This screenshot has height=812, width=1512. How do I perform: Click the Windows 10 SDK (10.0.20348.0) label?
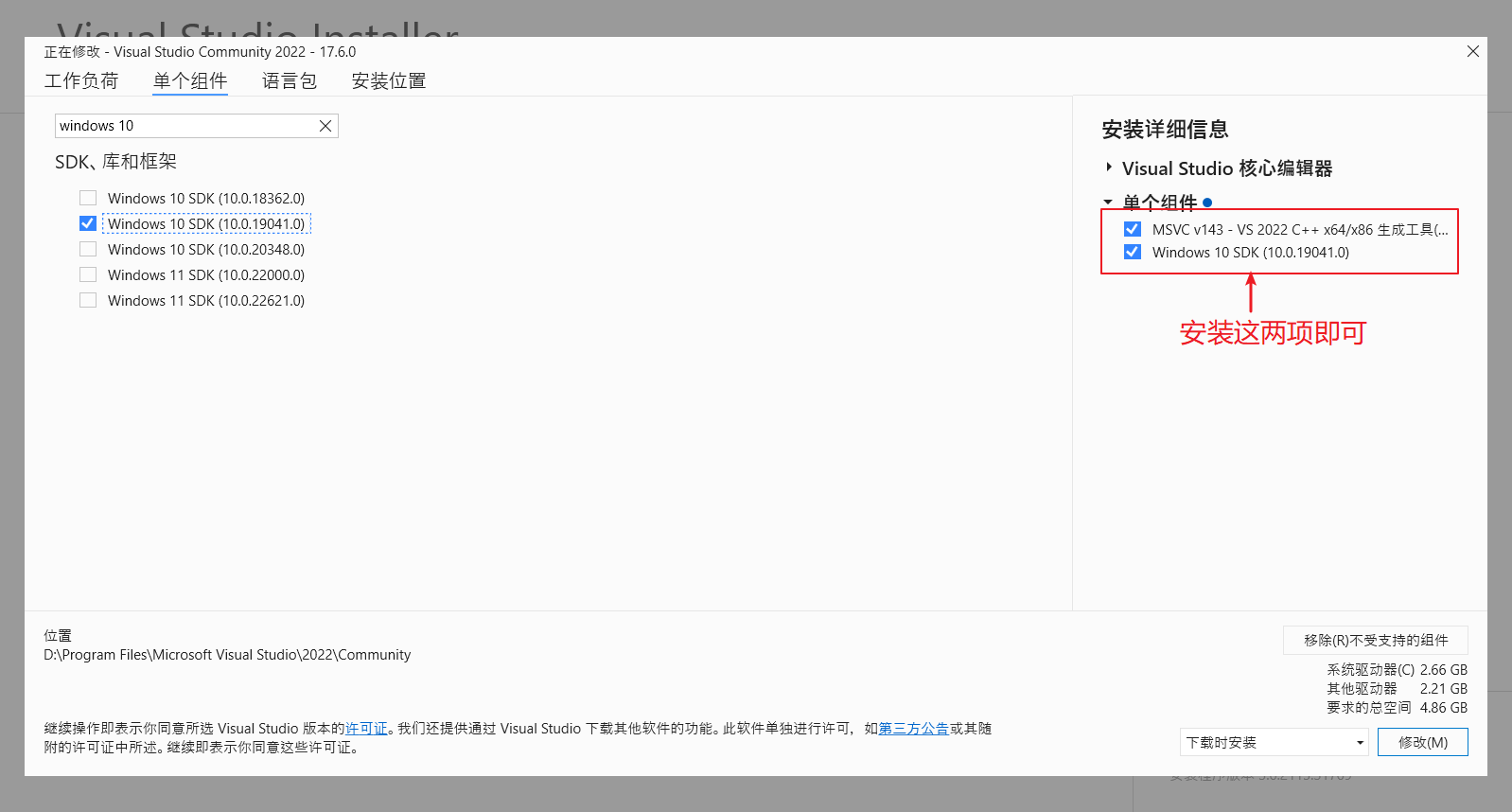click(x=206, y=249)
